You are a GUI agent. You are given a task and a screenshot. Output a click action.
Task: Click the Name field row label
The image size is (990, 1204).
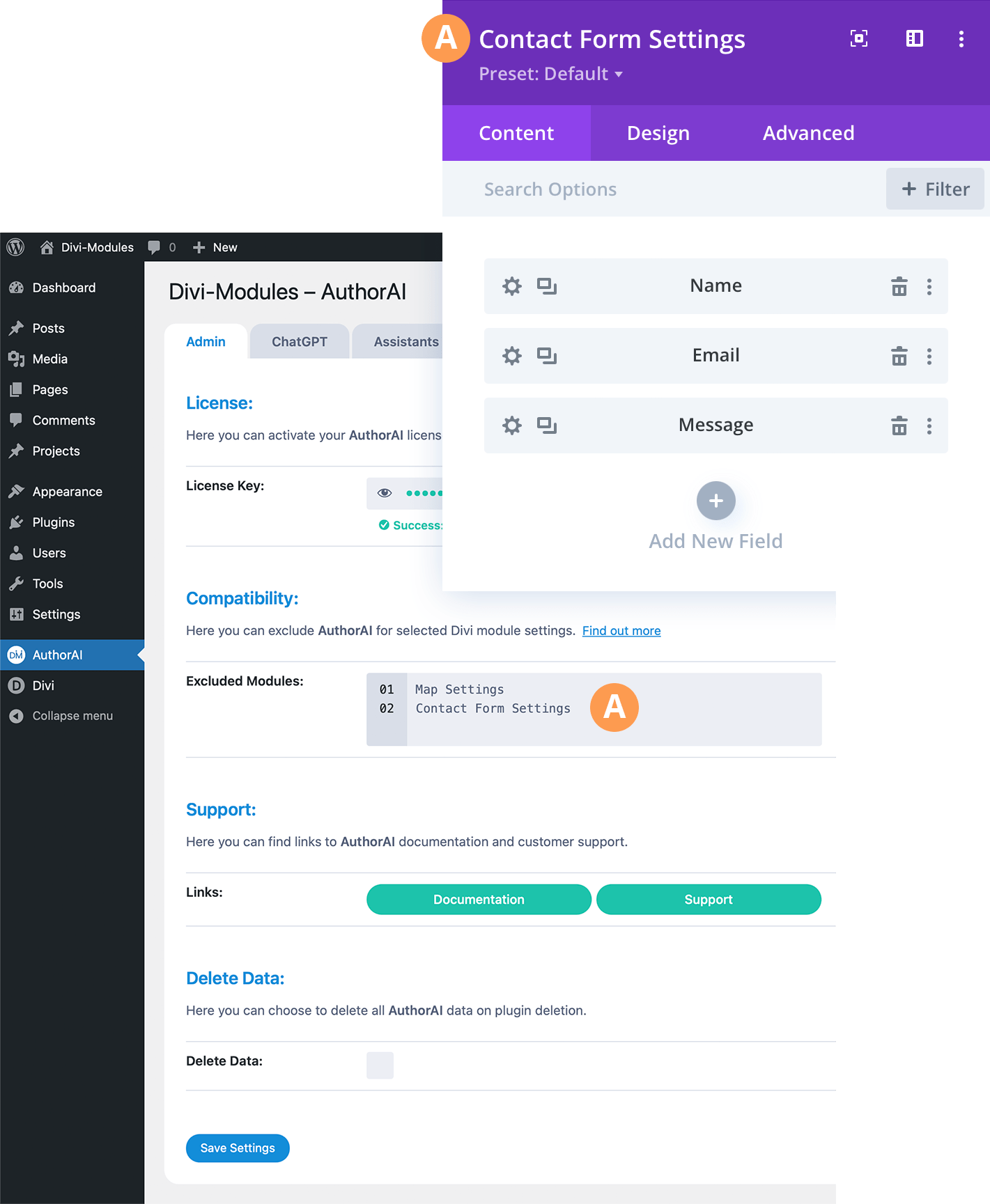click(716, 286)
